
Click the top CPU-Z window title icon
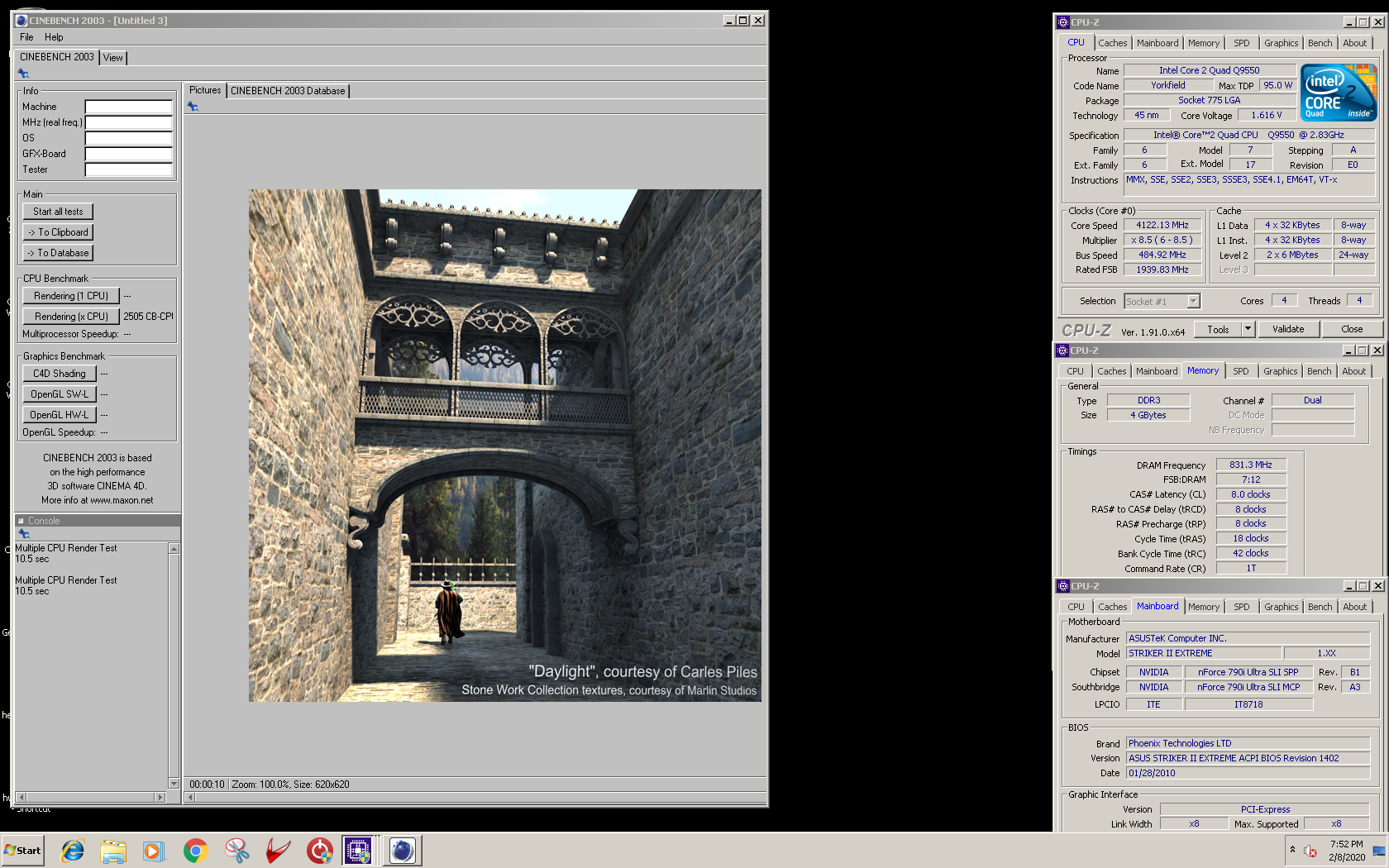(1063, 22)
